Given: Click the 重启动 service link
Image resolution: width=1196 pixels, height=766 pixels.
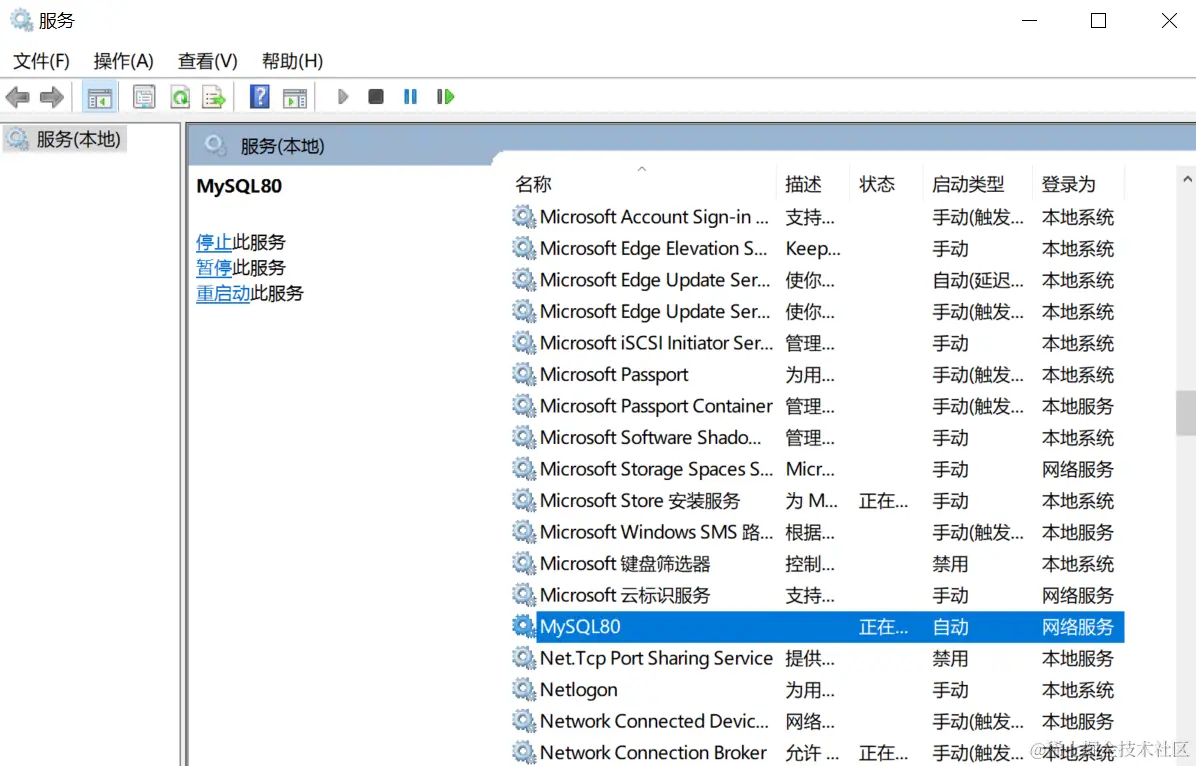Looking at the screenshot, I should (x=223, y=293).
